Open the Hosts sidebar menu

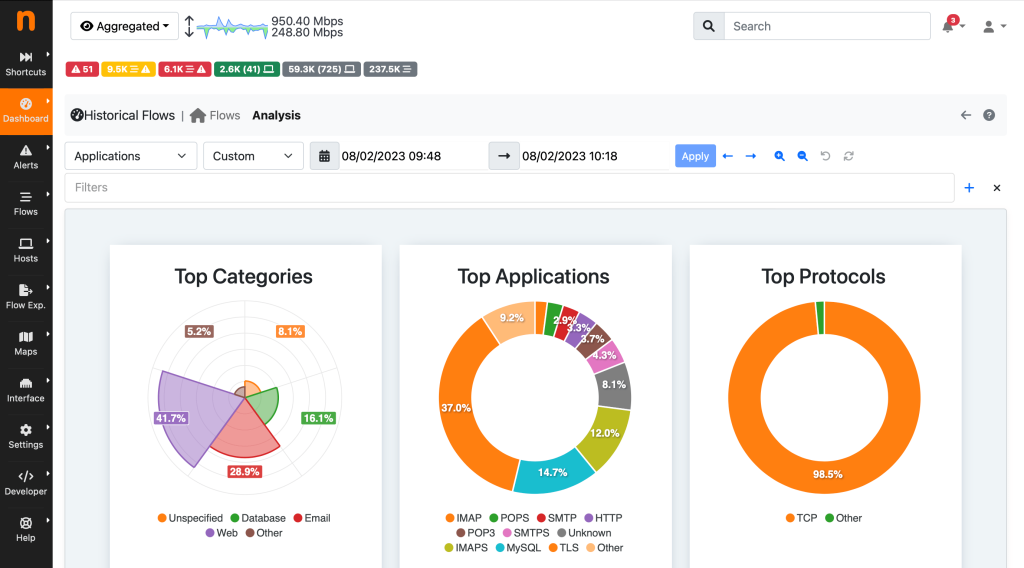[26, 249]
